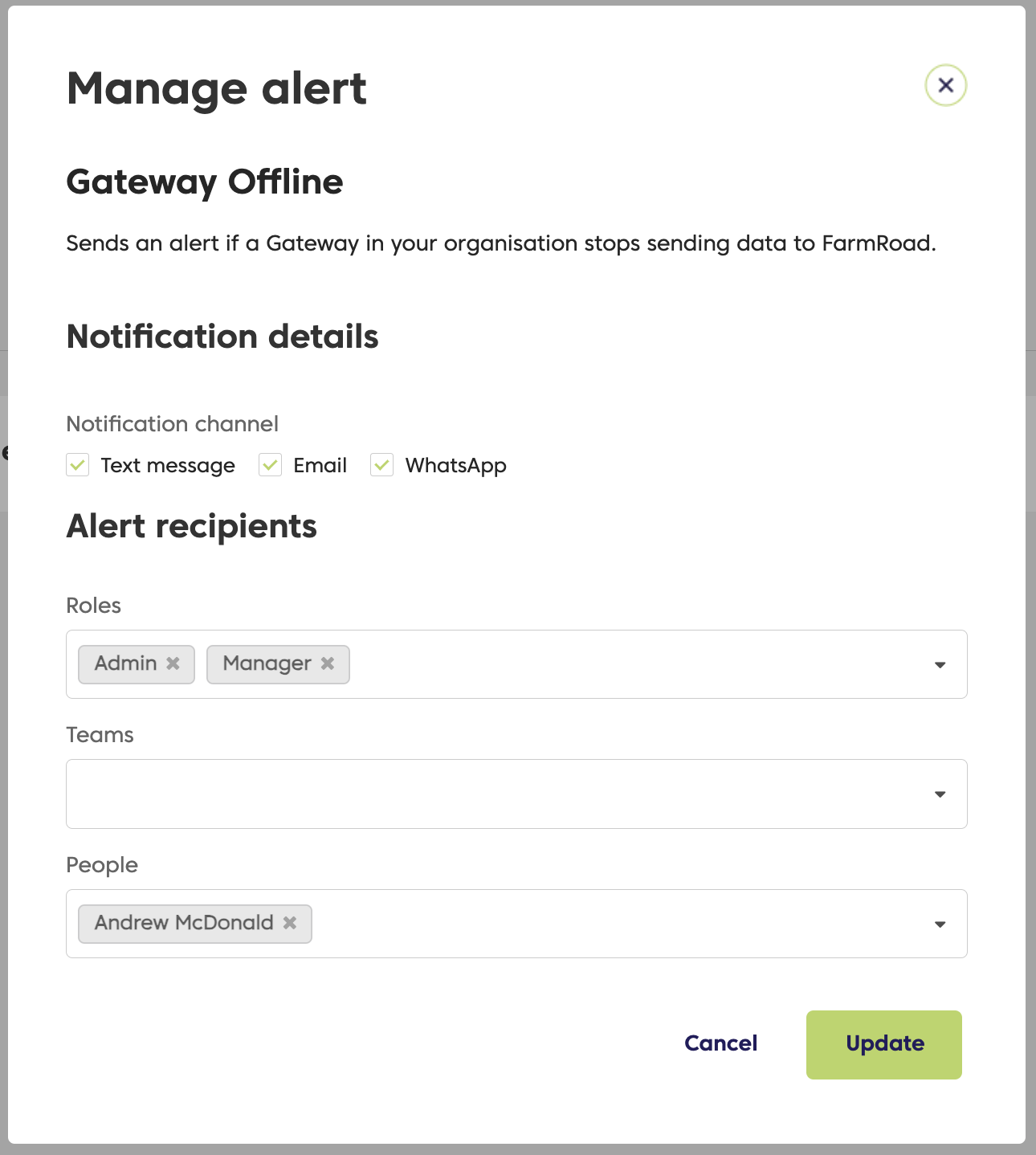The width and height of the screenshot is (1036, 1155).
Task: Remove Andrew McDonald from People
Action: [291, 924]
